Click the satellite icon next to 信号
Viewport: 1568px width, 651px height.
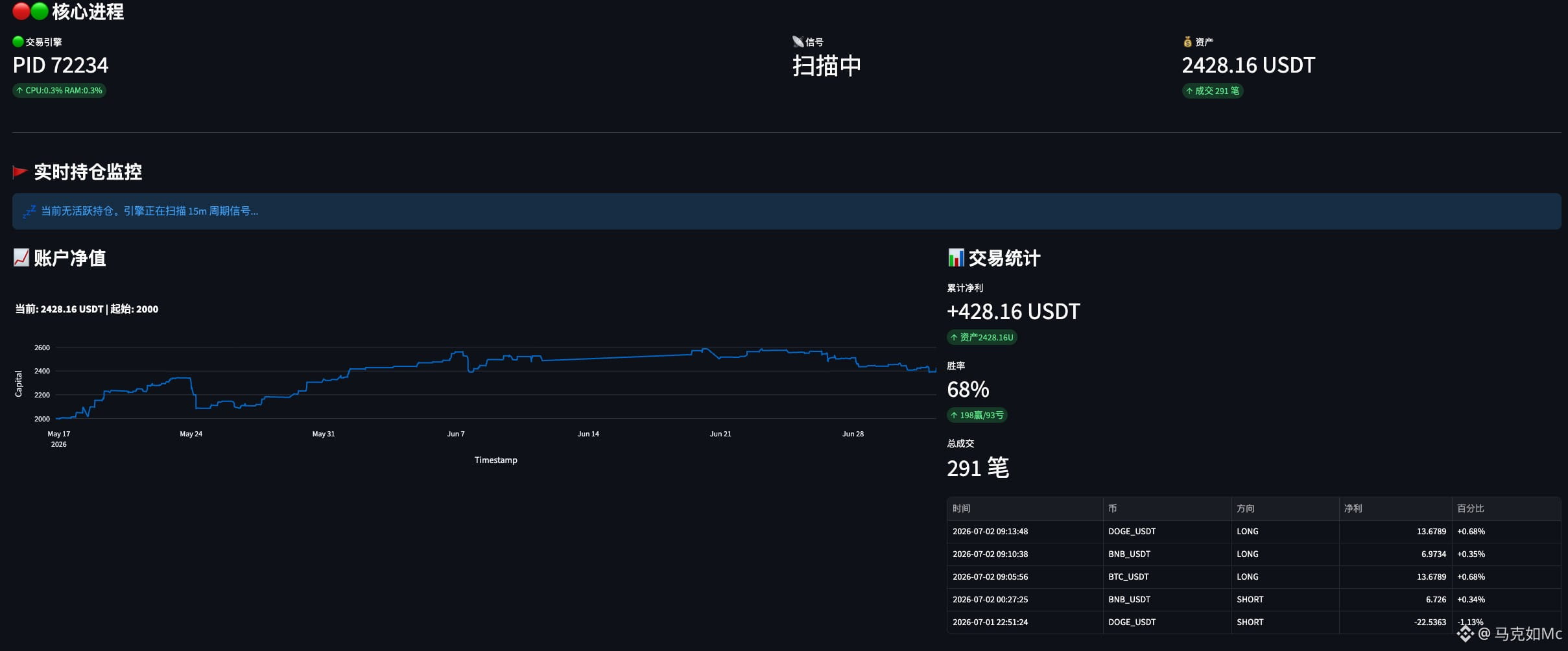pyautogui.click(x=798, y=41)
